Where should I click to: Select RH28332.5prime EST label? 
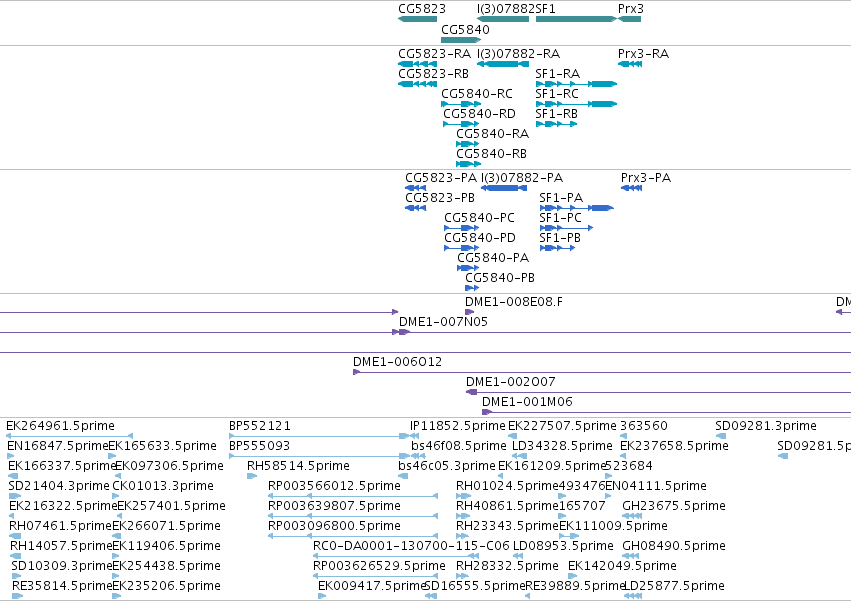click(507, 566)
